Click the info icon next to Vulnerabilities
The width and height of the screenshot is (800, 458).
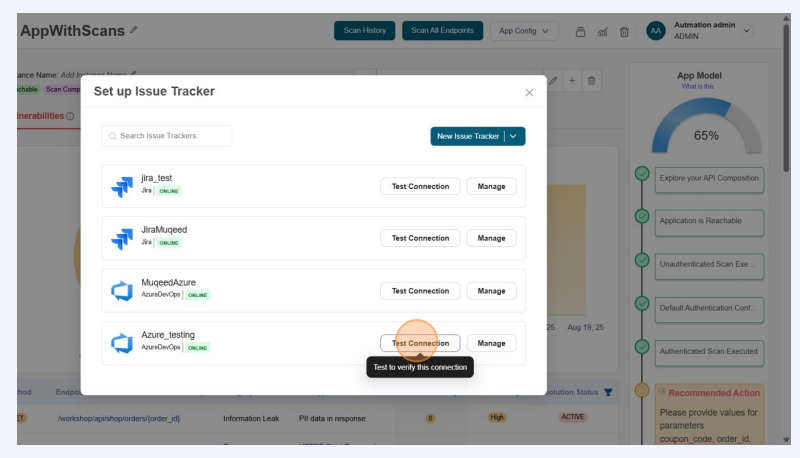click(70, 116)
